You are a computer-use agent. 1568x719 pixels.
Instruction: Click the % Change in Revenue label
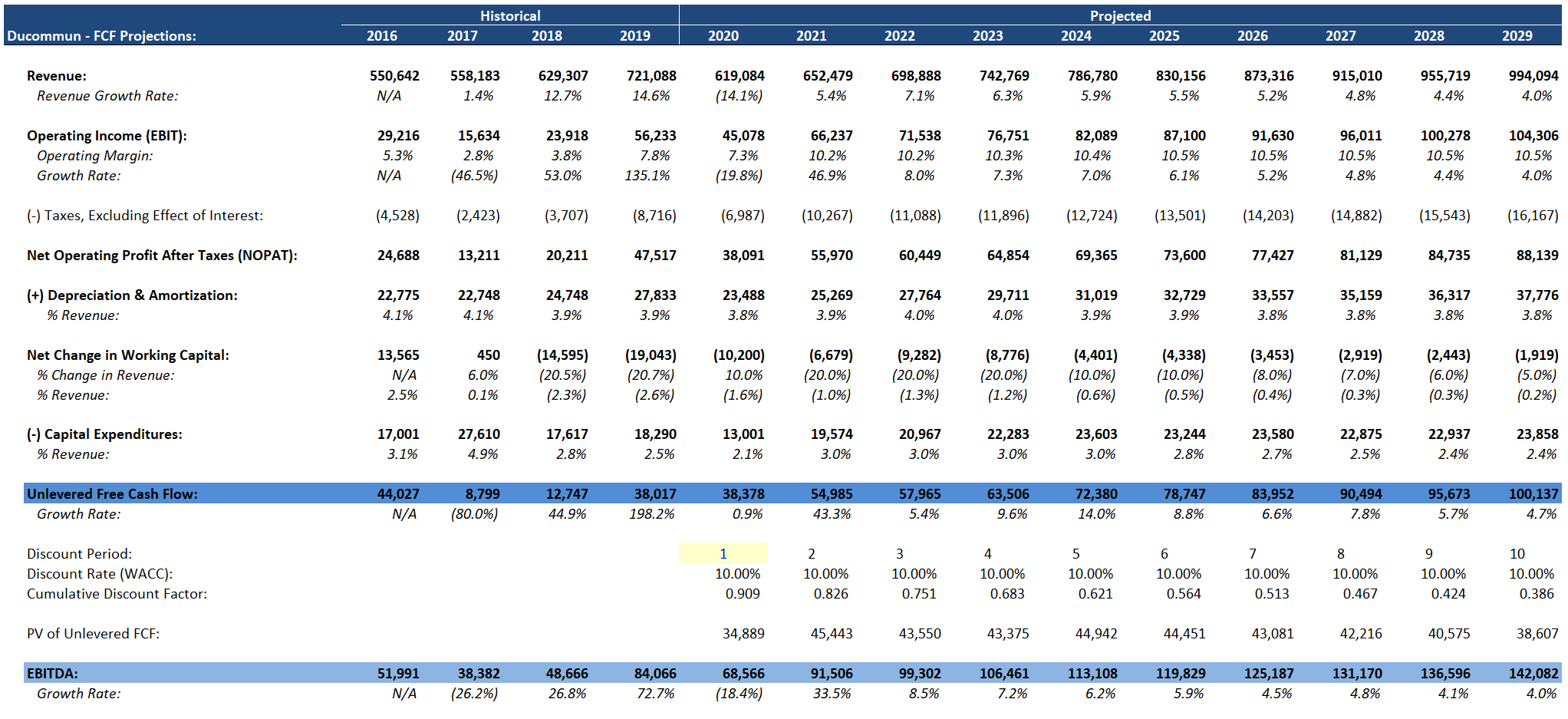click(106, 375)
